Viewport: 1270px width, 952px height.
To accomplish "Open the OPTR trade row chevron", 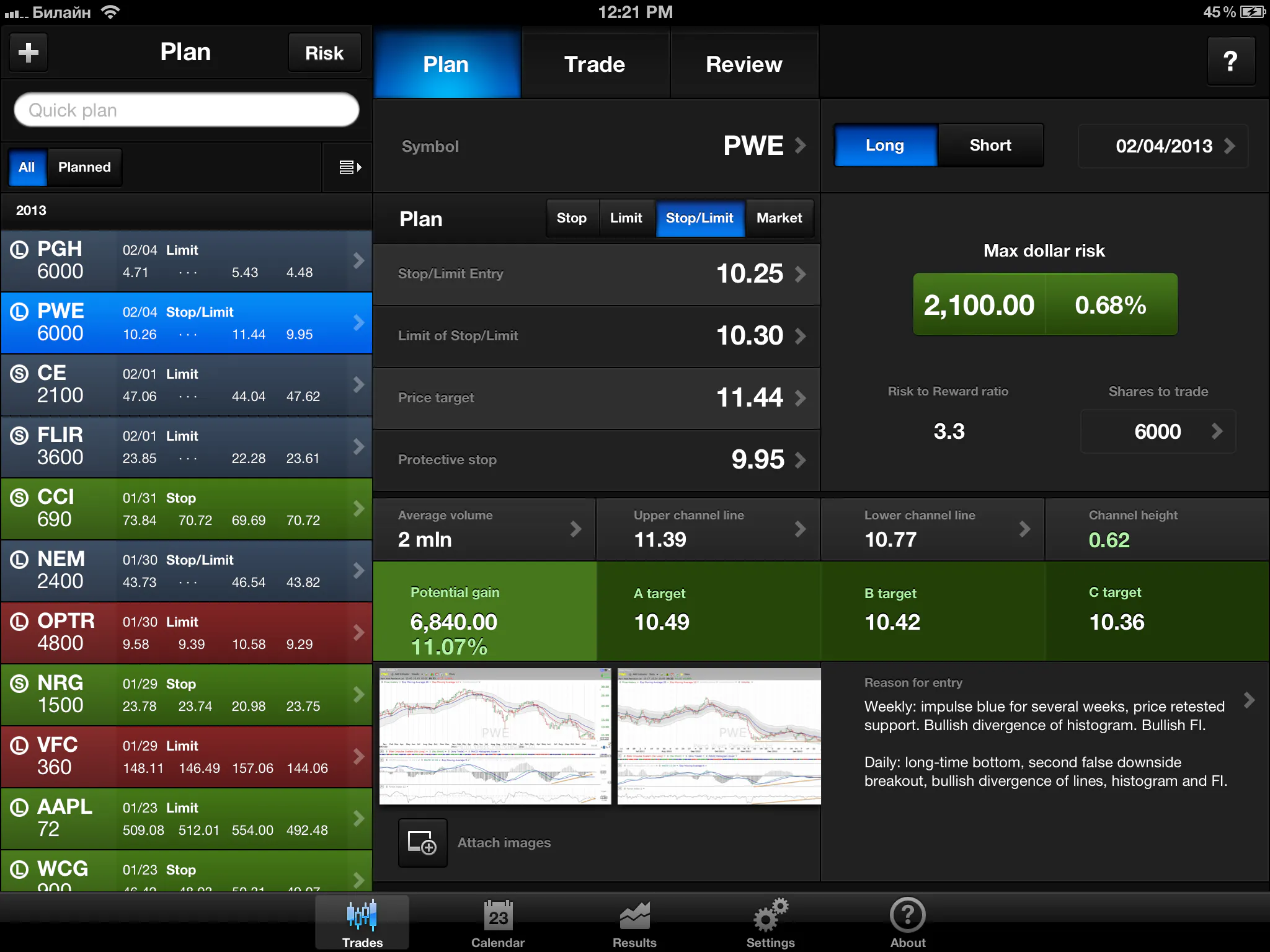I will click(358, 632).
